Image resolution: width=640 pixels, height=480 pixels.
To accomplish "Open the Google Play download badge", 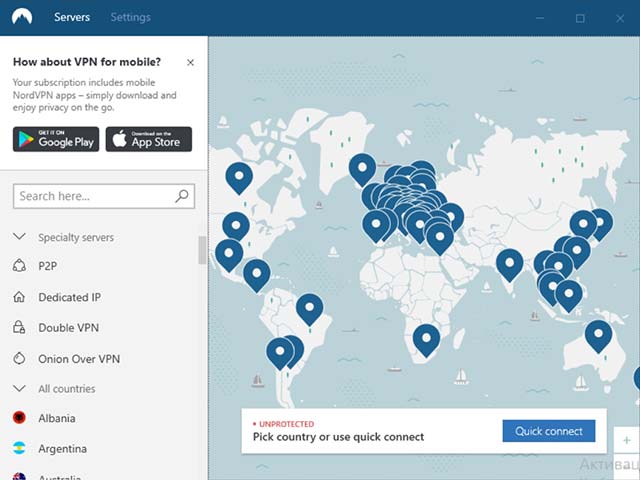I will [x=56, y=139].
